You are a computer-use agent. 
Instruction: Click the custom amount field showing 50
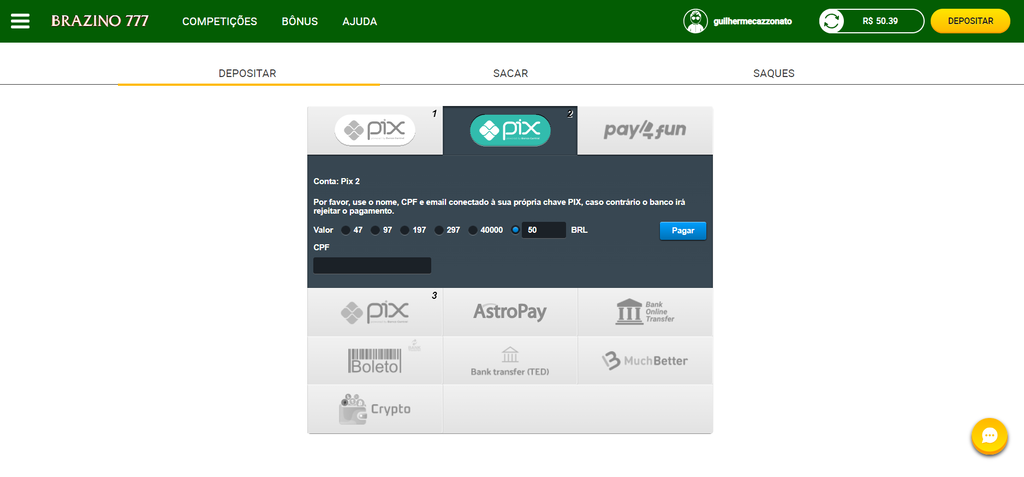click(x=544, y=230)
